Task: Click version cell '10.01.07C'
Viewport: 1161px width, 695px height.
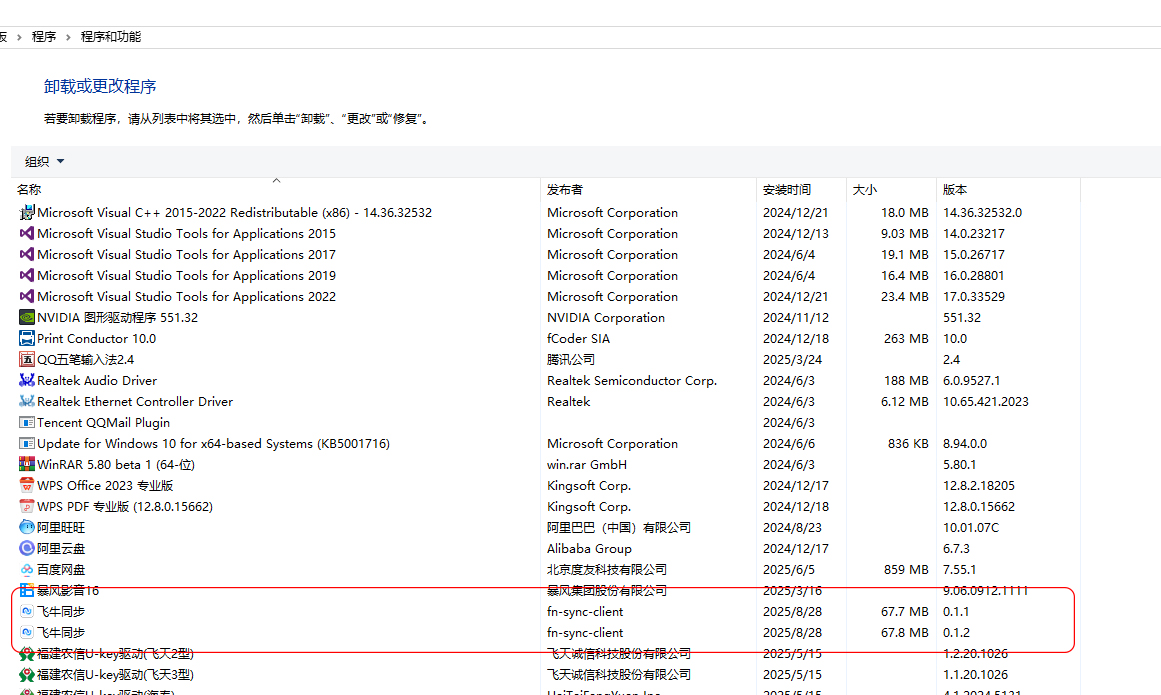Action: (971, 528)
